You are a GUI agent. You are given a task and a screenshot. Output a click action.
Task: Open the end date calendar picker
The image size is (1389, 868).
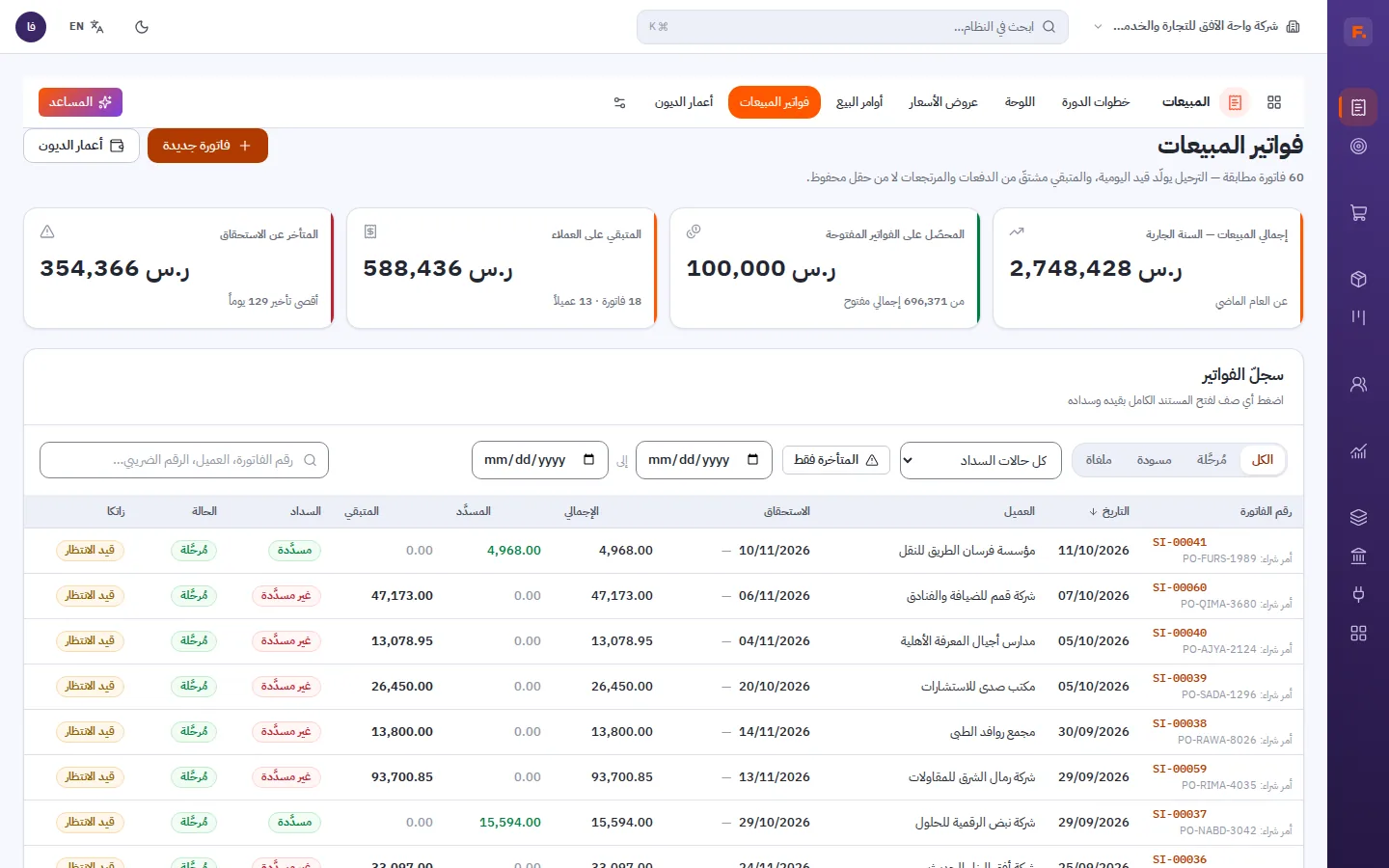tap(589, 460)
